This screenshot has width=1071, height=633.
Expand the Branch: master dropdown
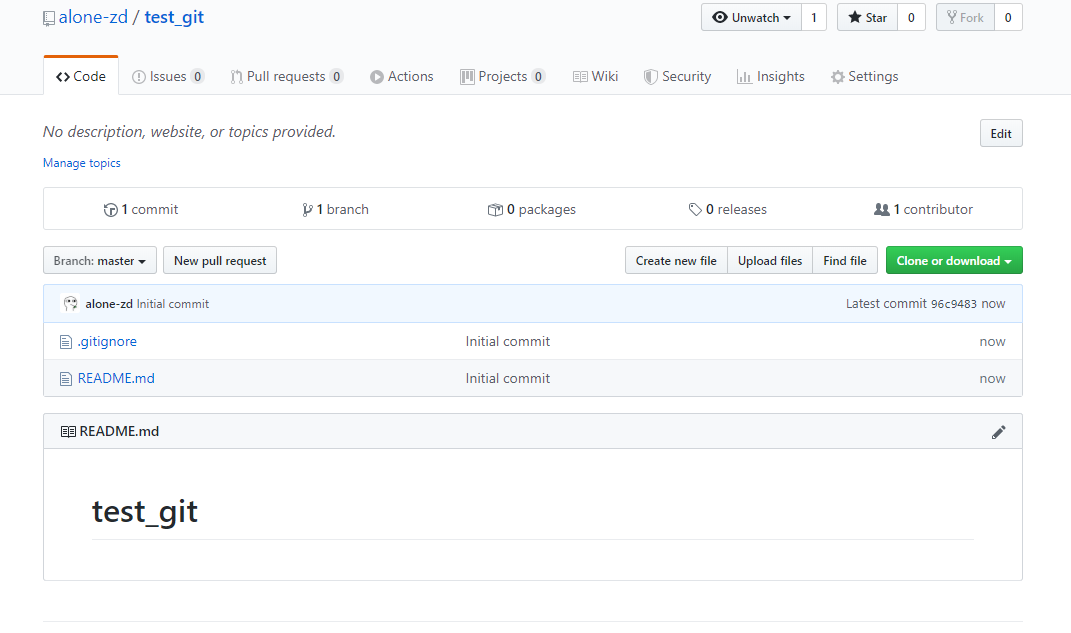(100, 260)
